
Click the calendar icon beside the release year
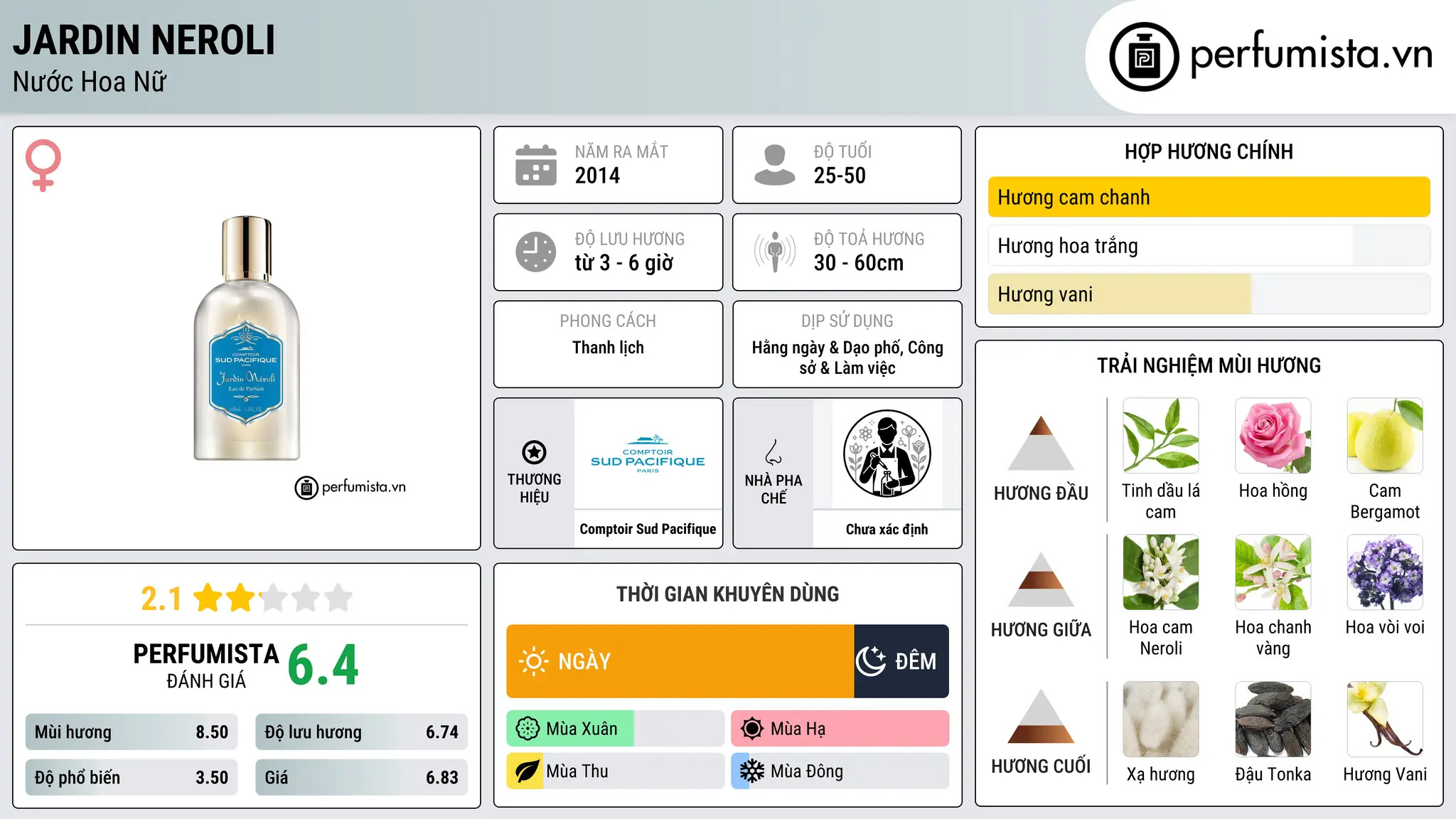(536, 165)
